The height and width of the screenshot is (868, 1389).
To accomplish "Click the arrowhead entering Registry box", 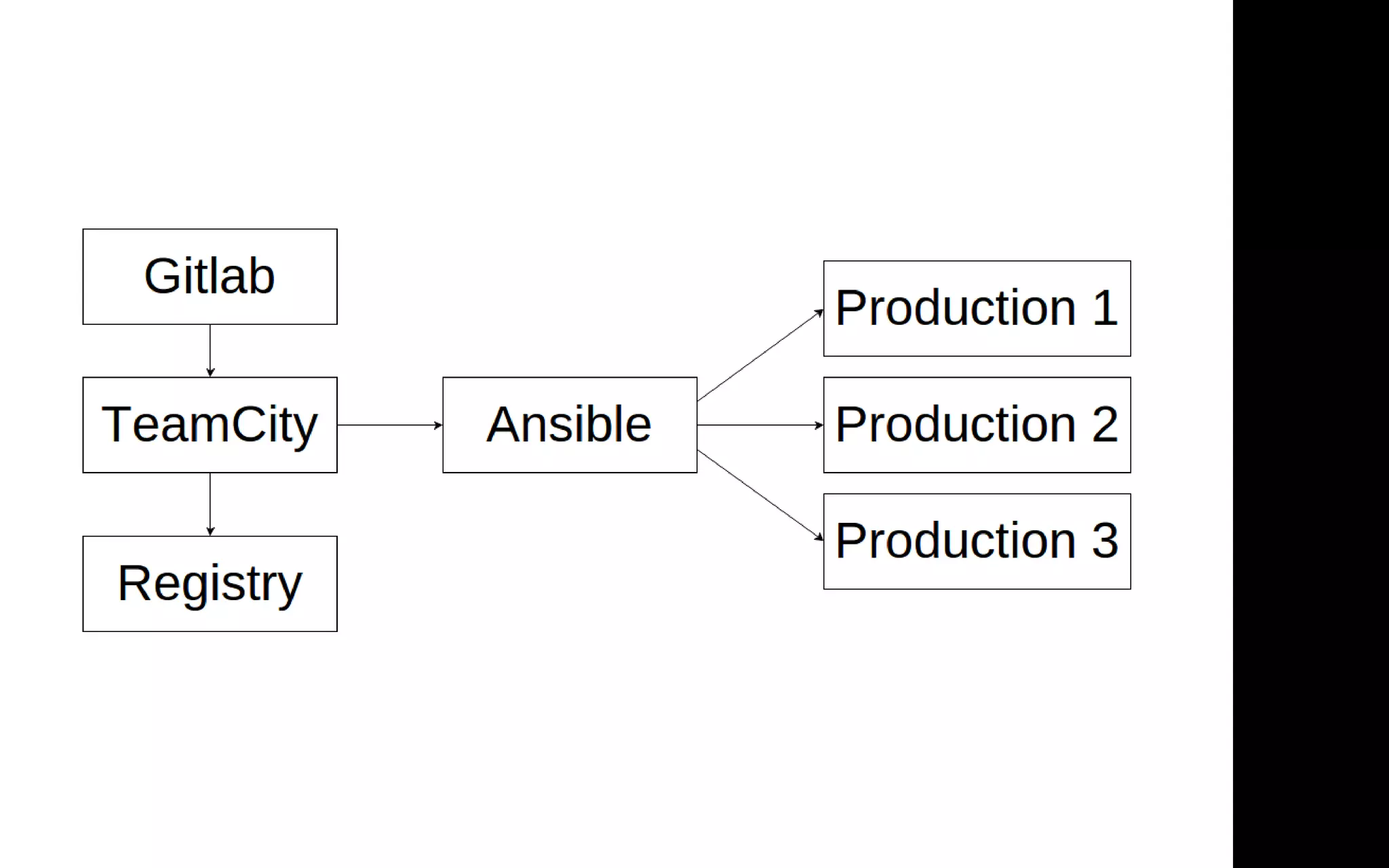I will (x=210, y=532).
